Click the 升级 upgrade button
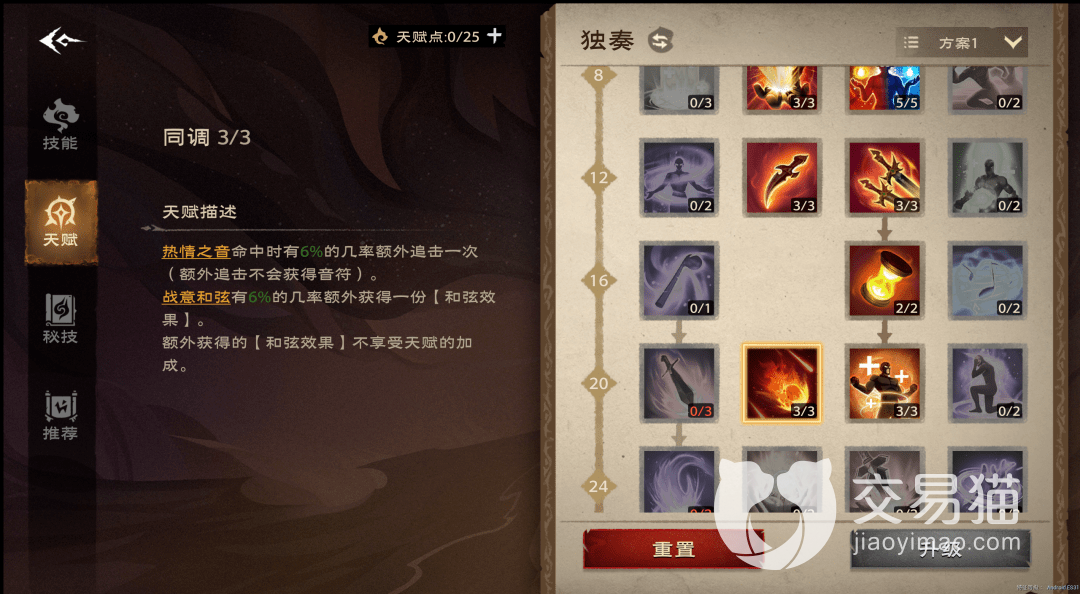Viewport: 1080px width, 594px height. click(x=940, y=549)
